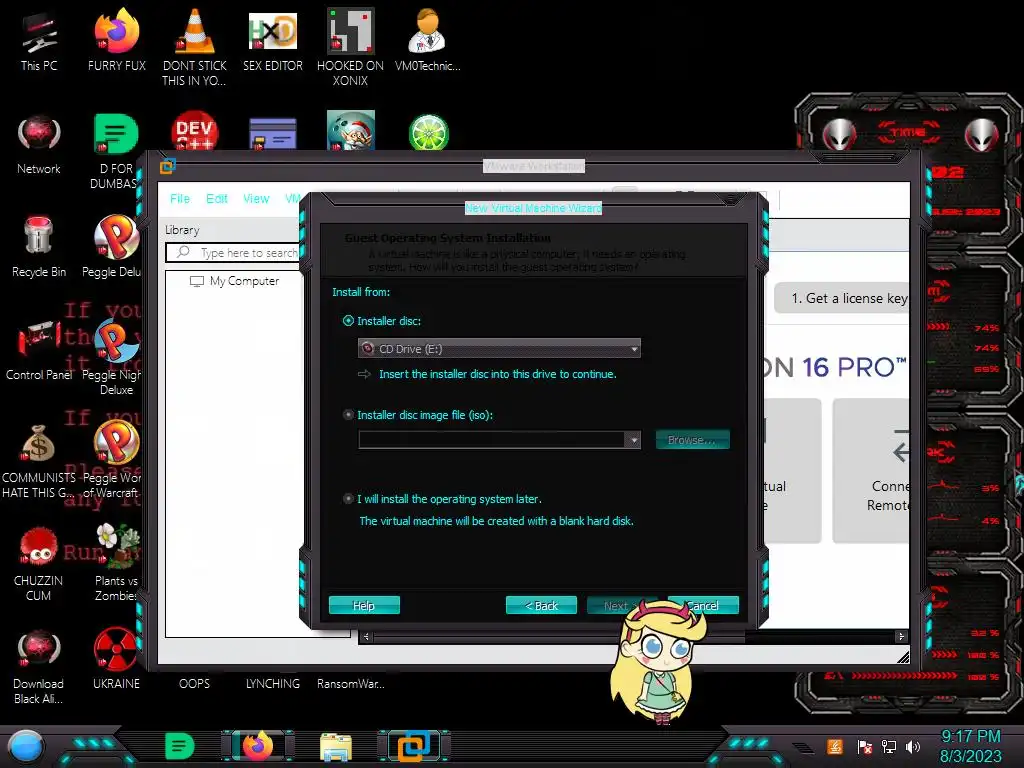Click the Get a license key button

[842, 298]
